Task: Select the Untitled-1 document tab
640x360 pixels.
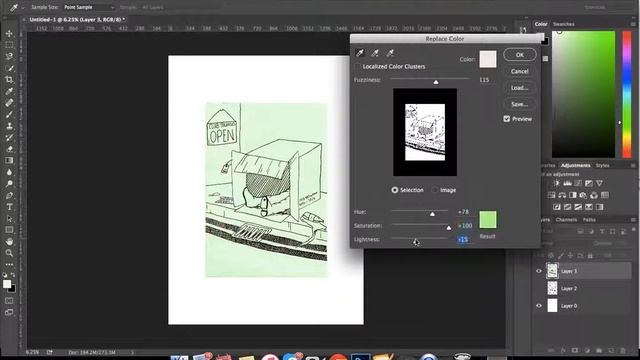Action: [x=77, y=19]
